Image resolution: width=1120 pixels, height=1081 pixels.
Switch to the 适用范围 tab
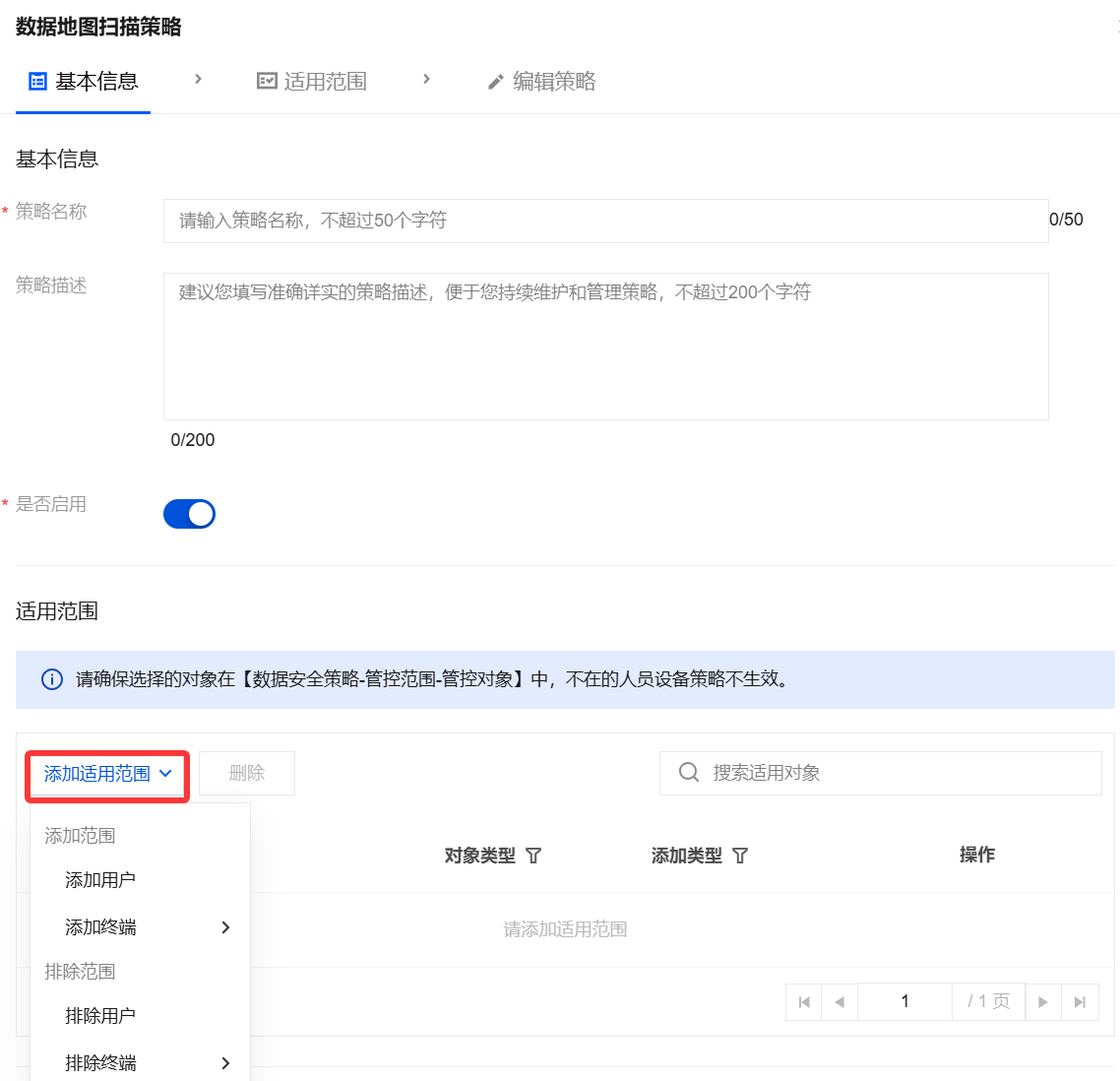(x=312, y=82)
